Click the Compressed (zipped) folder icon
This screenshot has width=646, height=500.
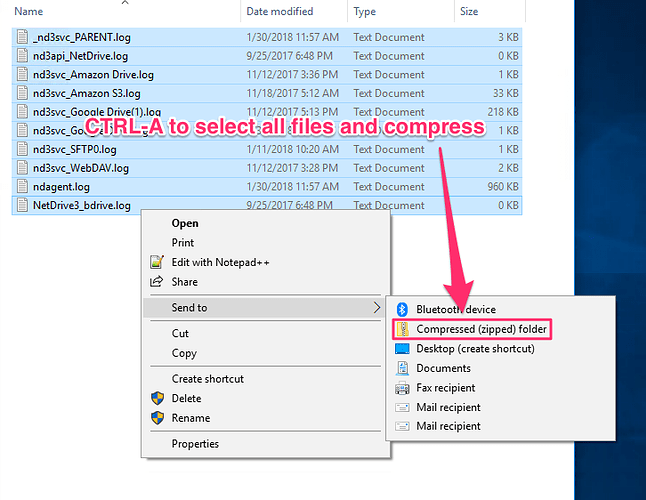point(402,329)
